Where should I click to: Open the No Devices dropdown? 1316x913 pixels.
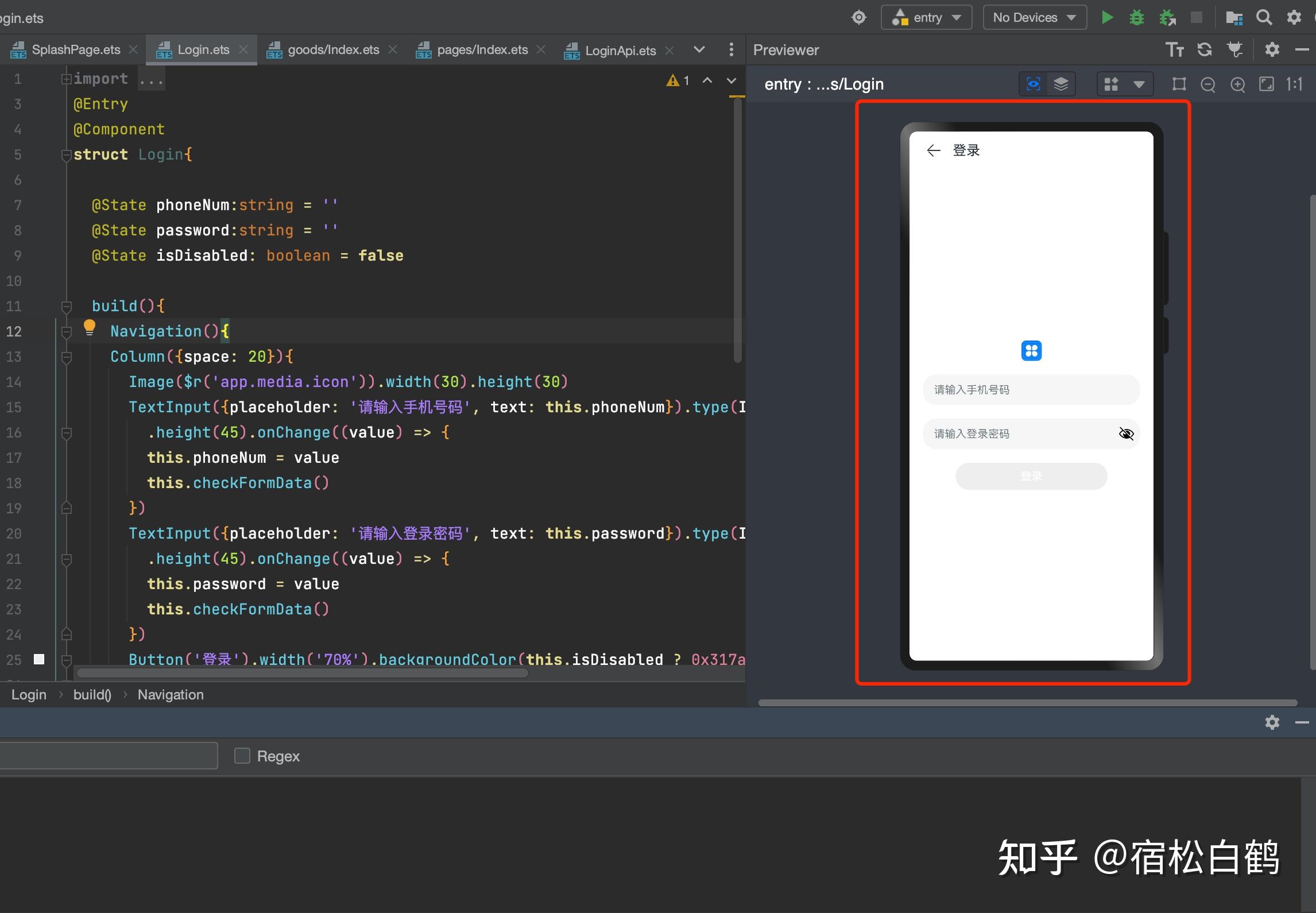point(1035,18)
